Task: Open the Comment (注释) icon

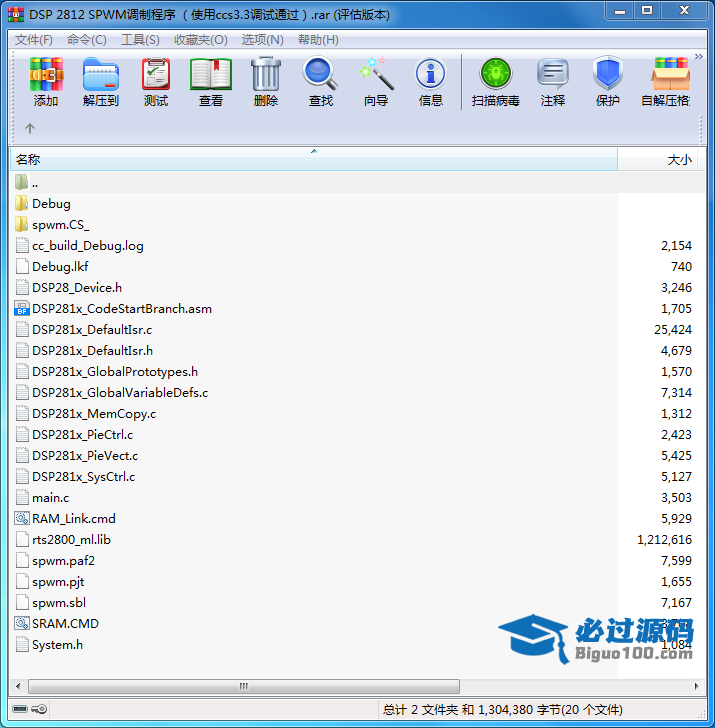Action: pos(552,74)
